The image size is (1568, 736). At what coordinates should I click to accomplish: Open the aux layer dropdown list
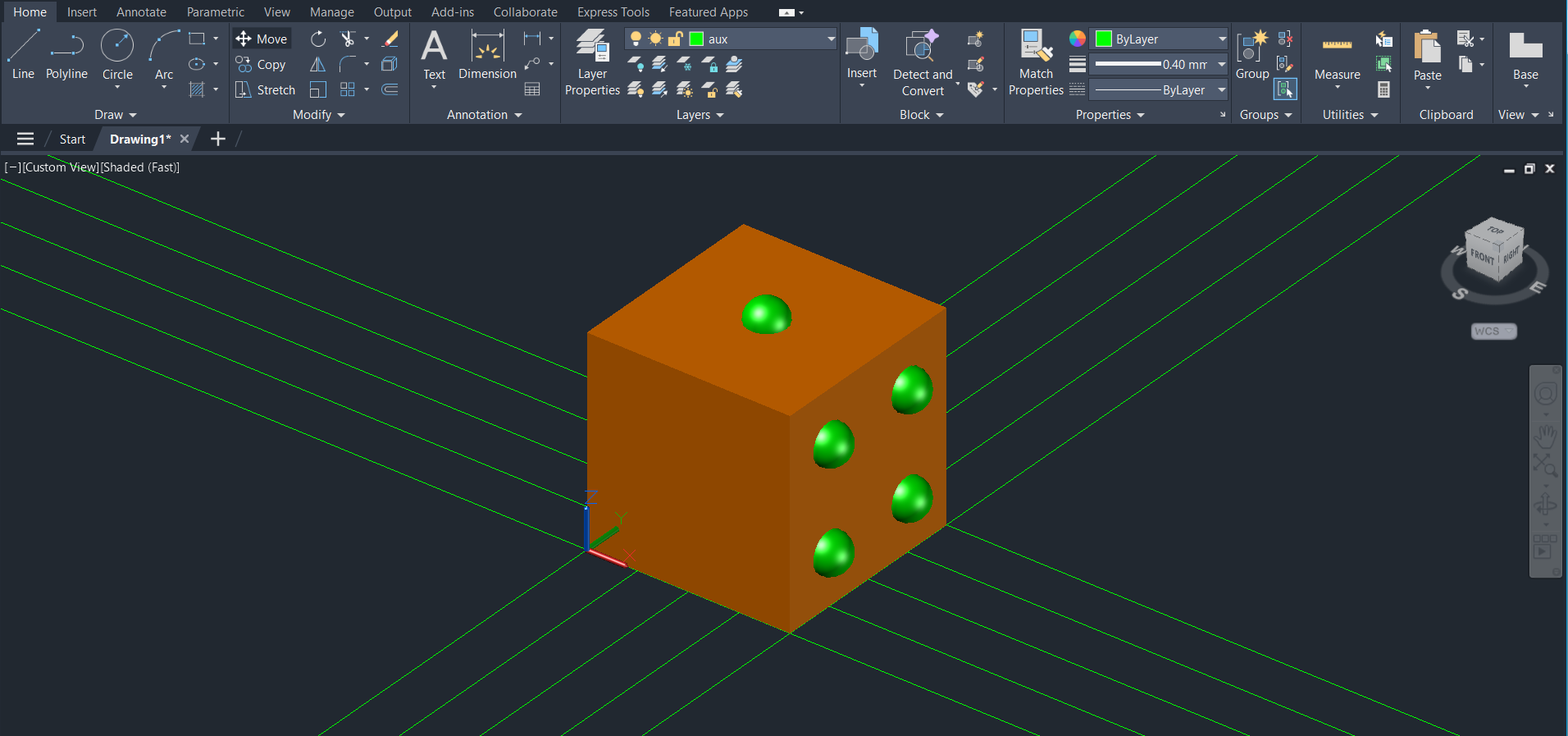(x=830, y=39)
